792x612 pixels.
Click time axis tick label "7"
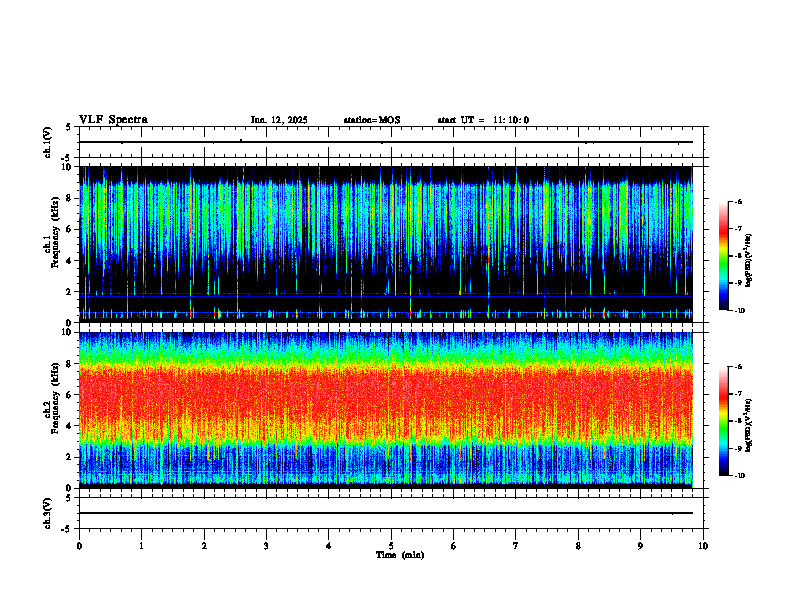(516, 546)
